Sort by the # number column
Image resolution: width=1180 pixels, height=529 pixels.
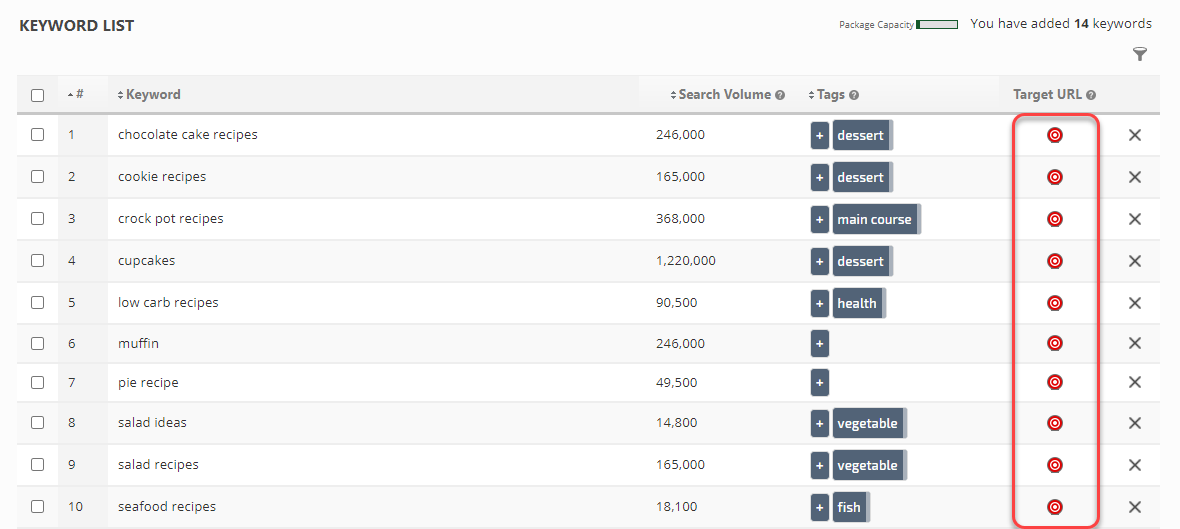(76, 95)
